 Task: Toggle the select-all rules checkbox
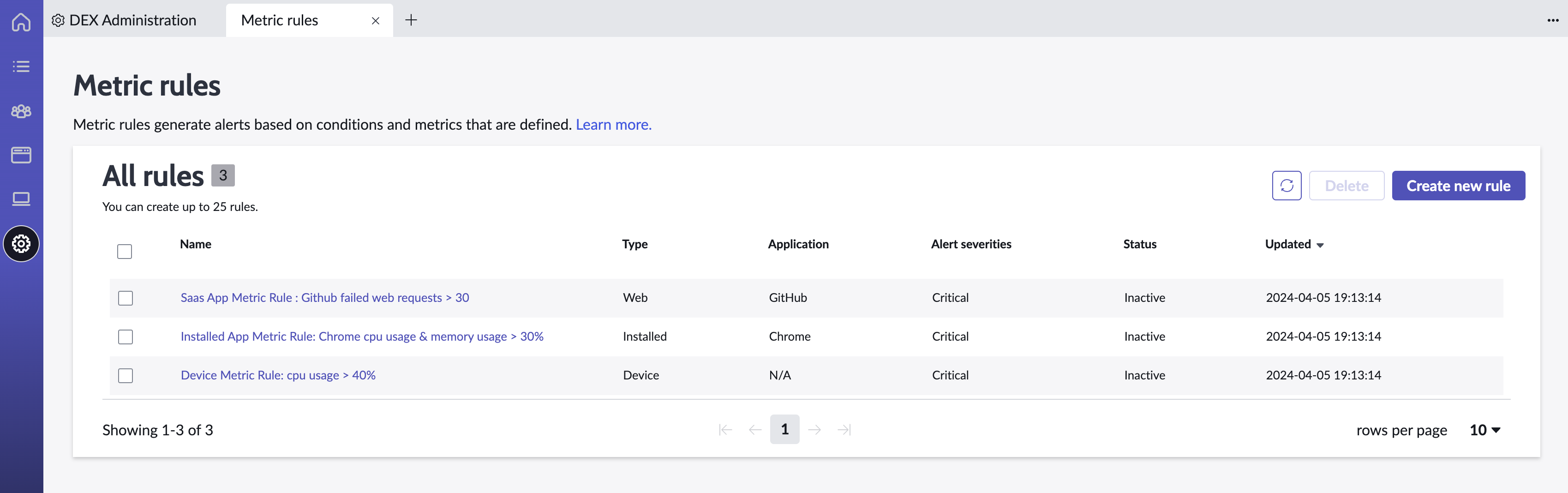point(124,252)
